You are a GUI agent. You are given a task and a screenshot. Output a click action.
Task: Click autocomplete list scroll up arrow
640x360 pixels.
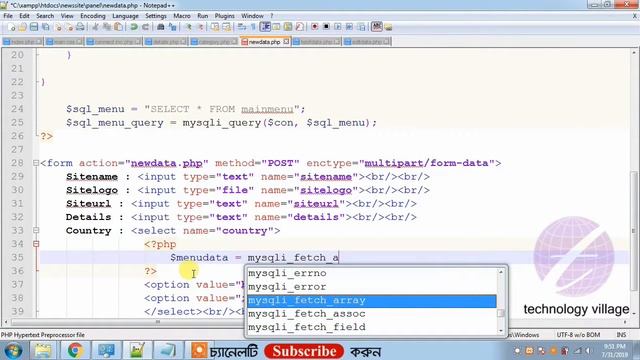click(x=501, y=272)
